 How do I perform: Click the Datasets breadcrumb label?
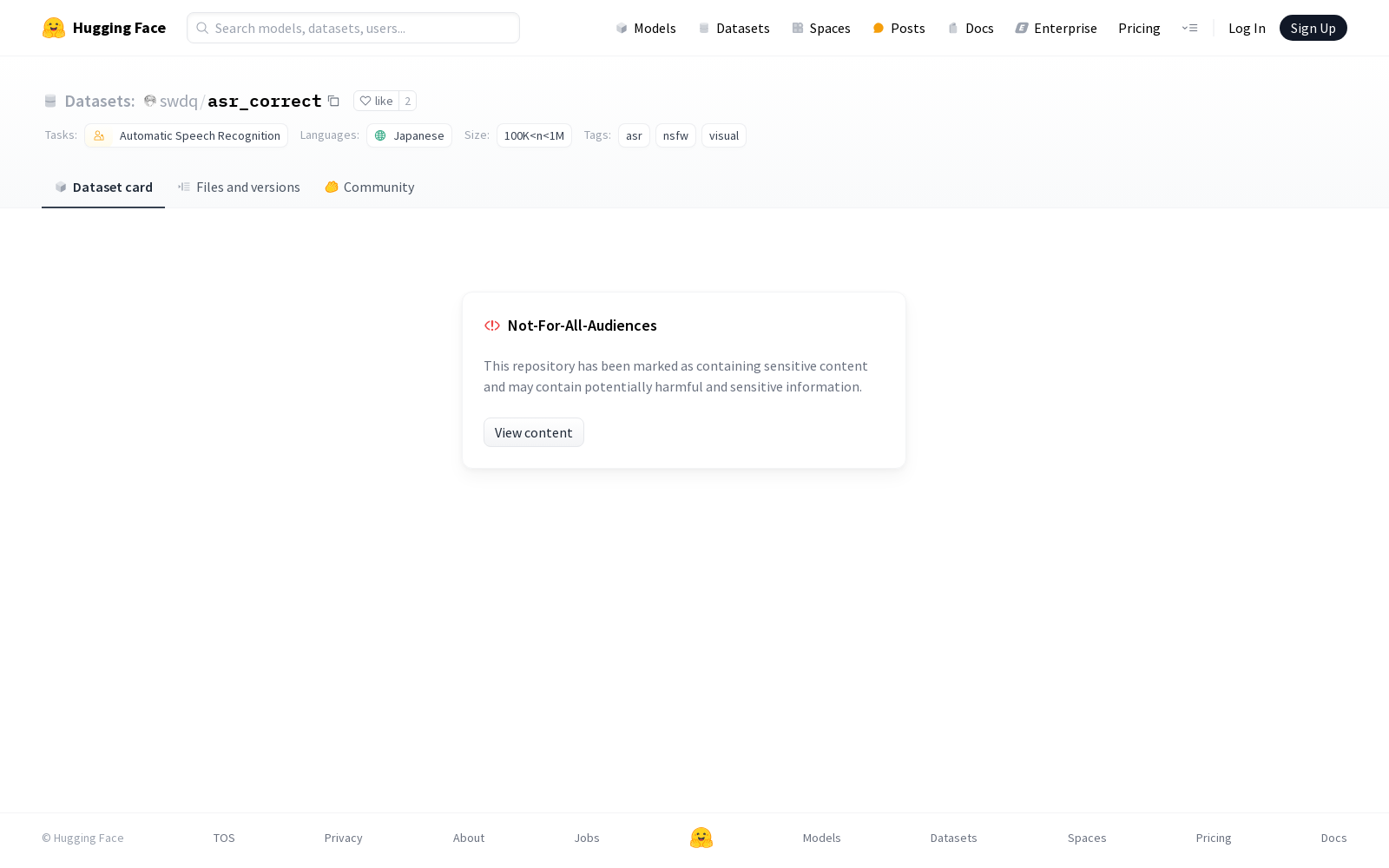[x=100, y=101]
